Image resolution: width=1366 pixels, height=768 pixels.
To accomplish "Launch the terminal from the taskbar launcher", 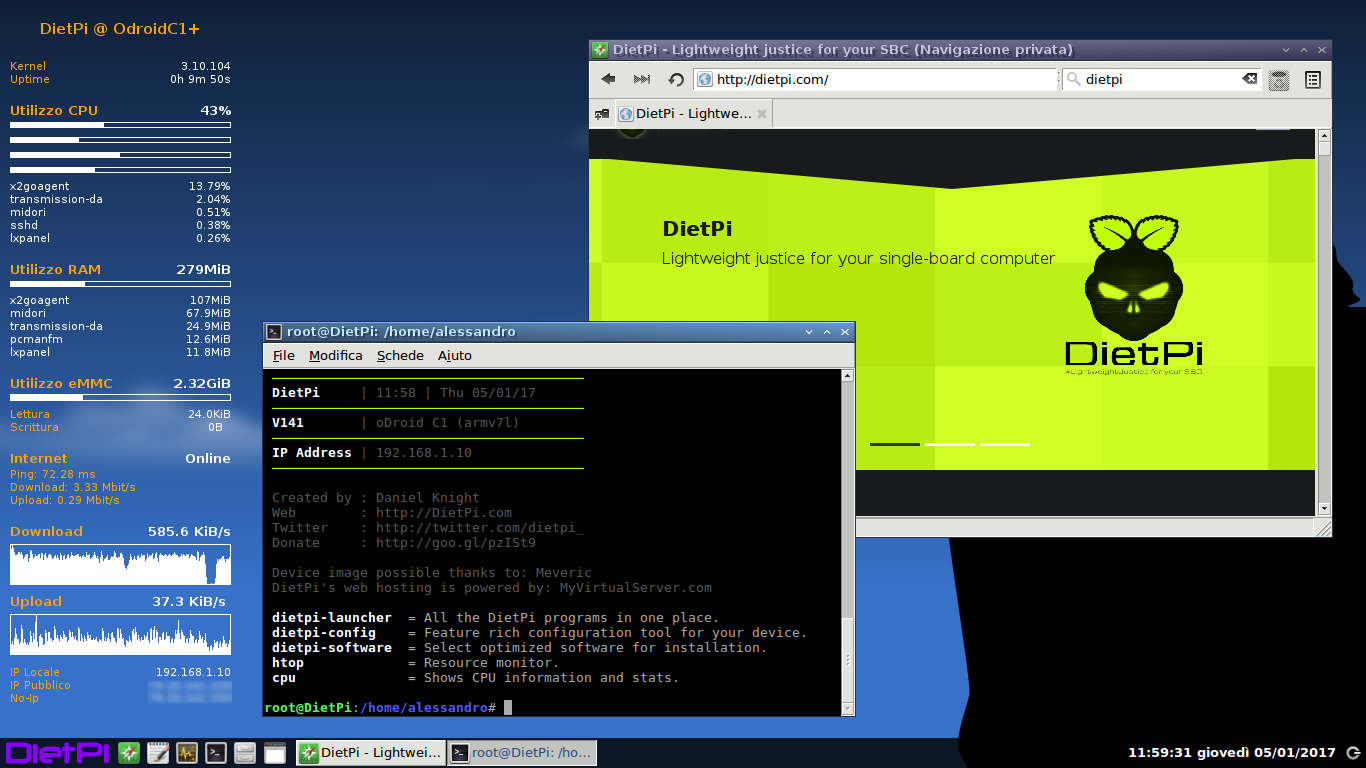I will click(x=216, y=753).
